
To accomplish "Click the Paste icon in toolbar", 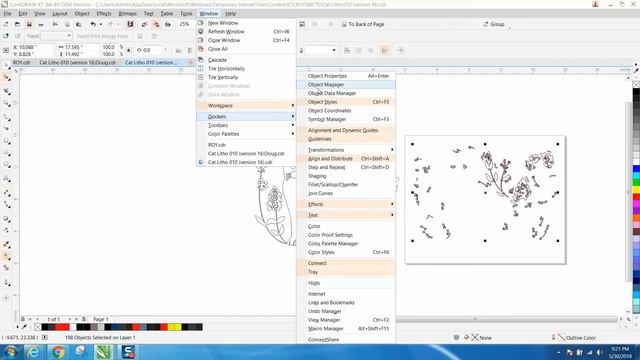I will 78,24.
